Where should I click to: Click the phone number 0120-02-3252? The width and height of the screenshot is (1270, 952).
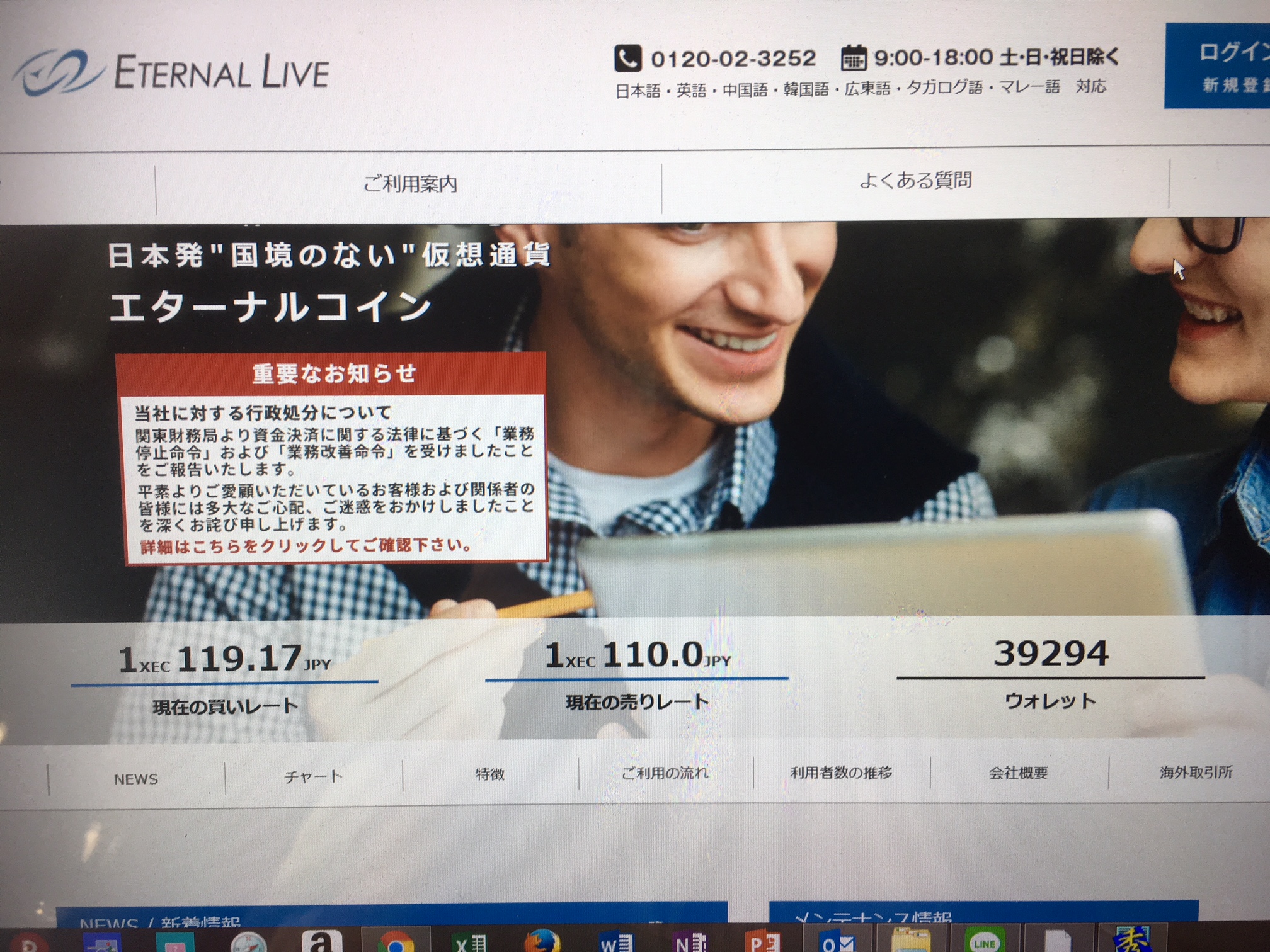pyautogui.click(x=733, y=59)
